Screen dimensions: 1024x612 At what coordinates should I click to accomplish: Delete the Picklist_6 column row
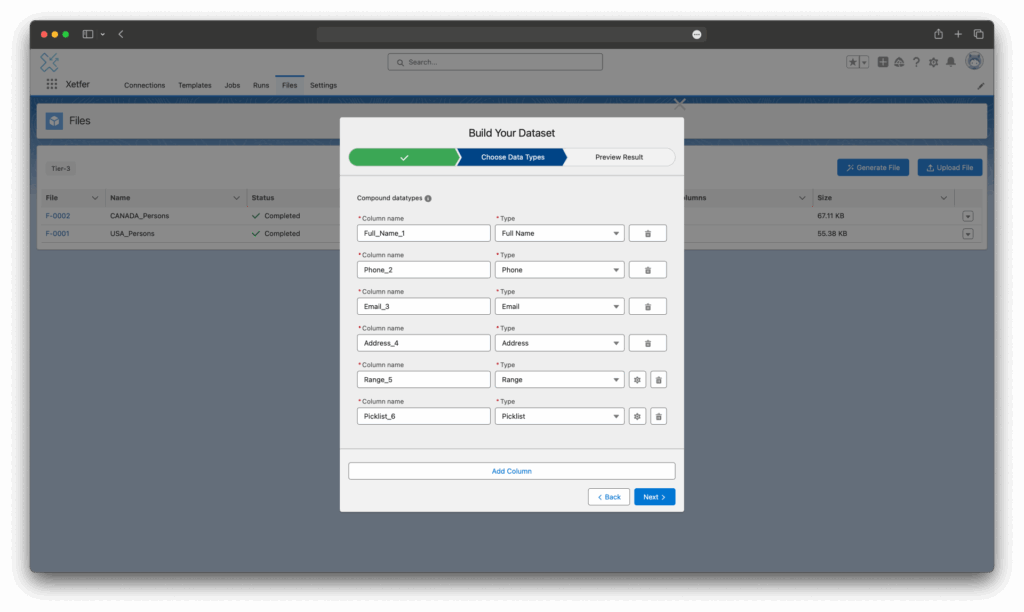tap(658, 416)
